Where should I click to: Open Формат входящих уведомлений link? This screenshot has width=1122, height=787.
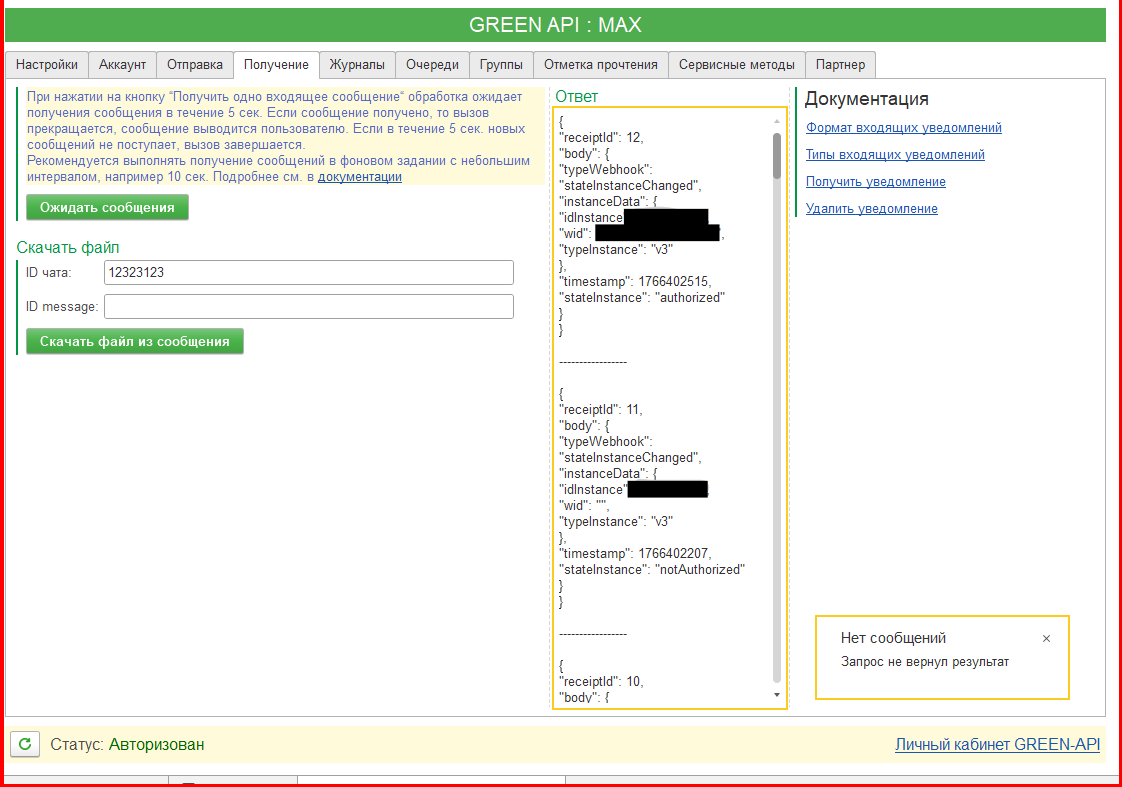point(903,128)
